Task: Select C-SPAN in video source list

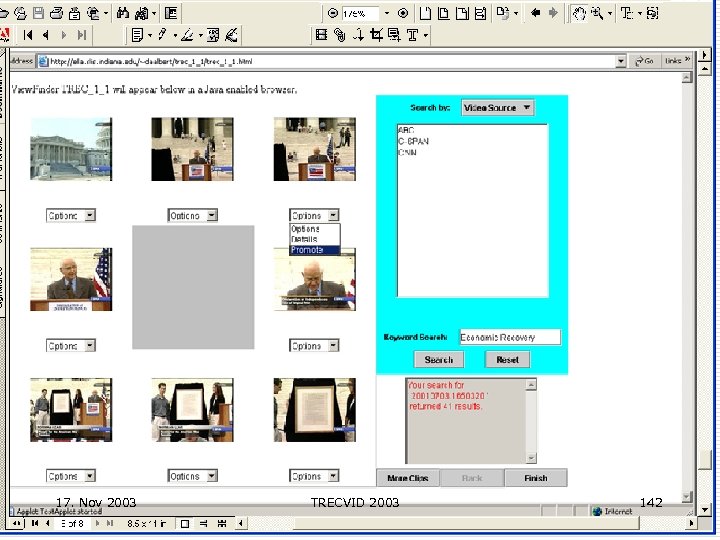Action: (413, 141)
